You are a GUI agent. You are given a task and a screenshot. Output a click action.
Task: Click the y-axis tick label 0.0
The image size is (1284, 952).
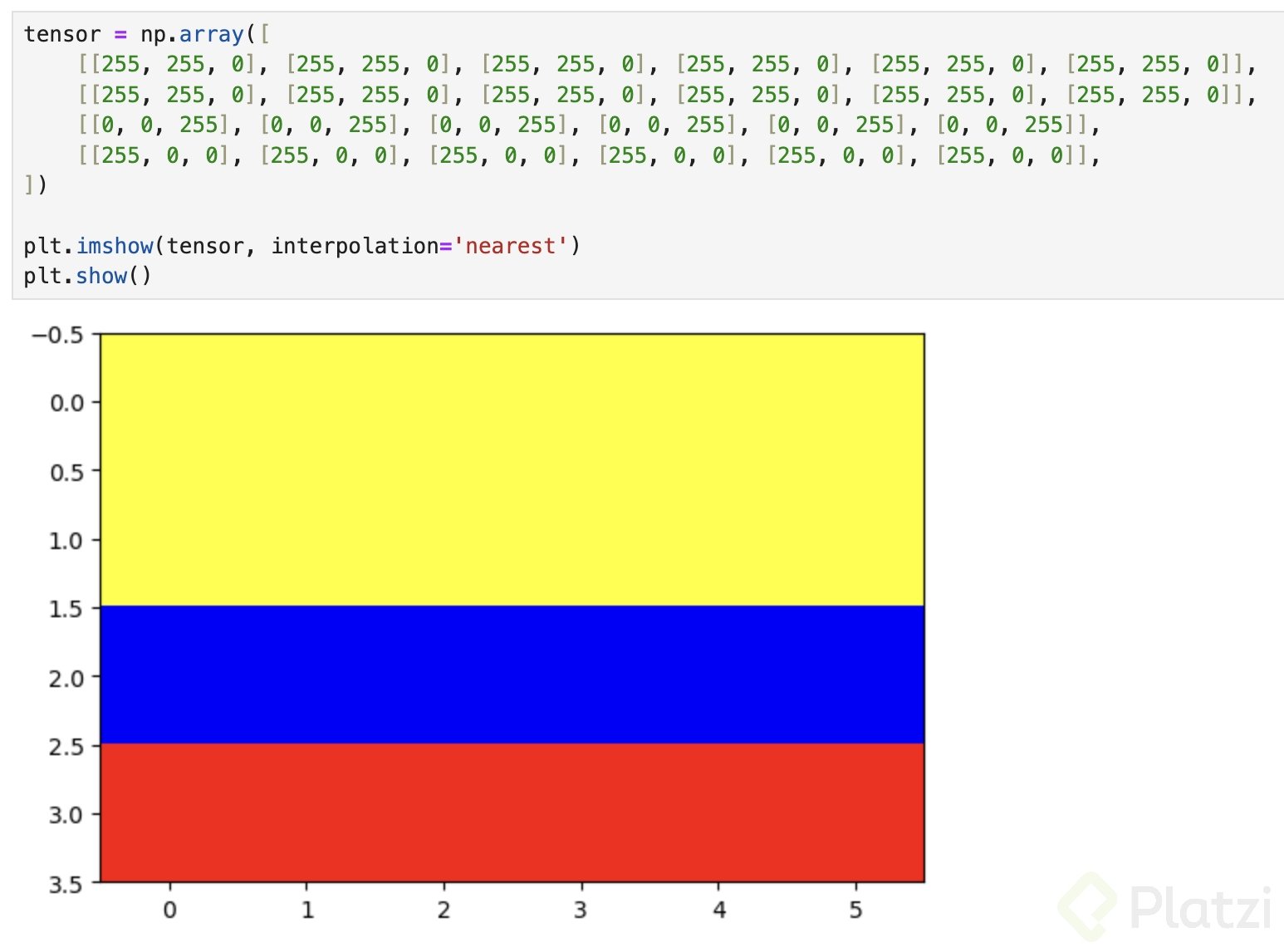(x=67, y=404)
